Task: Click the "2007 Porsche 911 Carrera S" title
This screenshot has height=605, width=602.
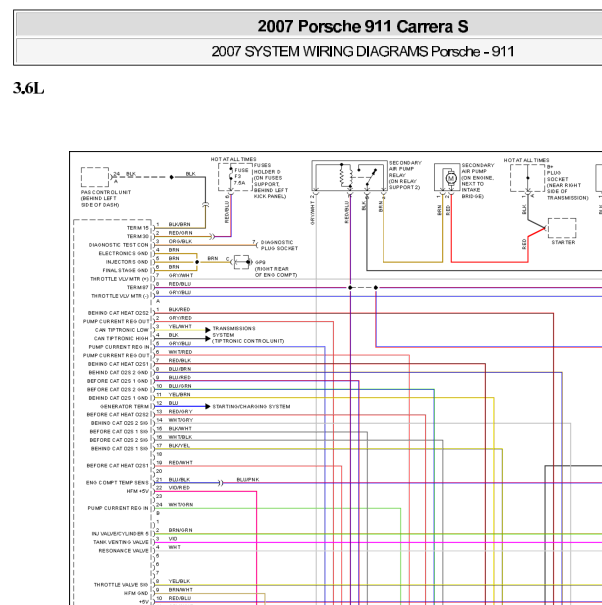Action: point(363,26)
